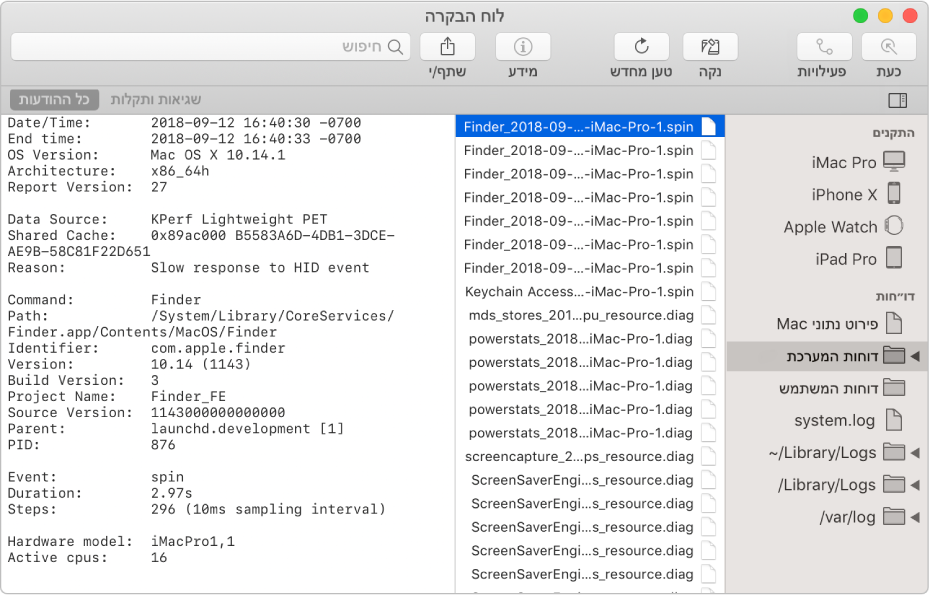931x596 pixels.
Task: Click the search field (חיפוש)
Action: 210,47
